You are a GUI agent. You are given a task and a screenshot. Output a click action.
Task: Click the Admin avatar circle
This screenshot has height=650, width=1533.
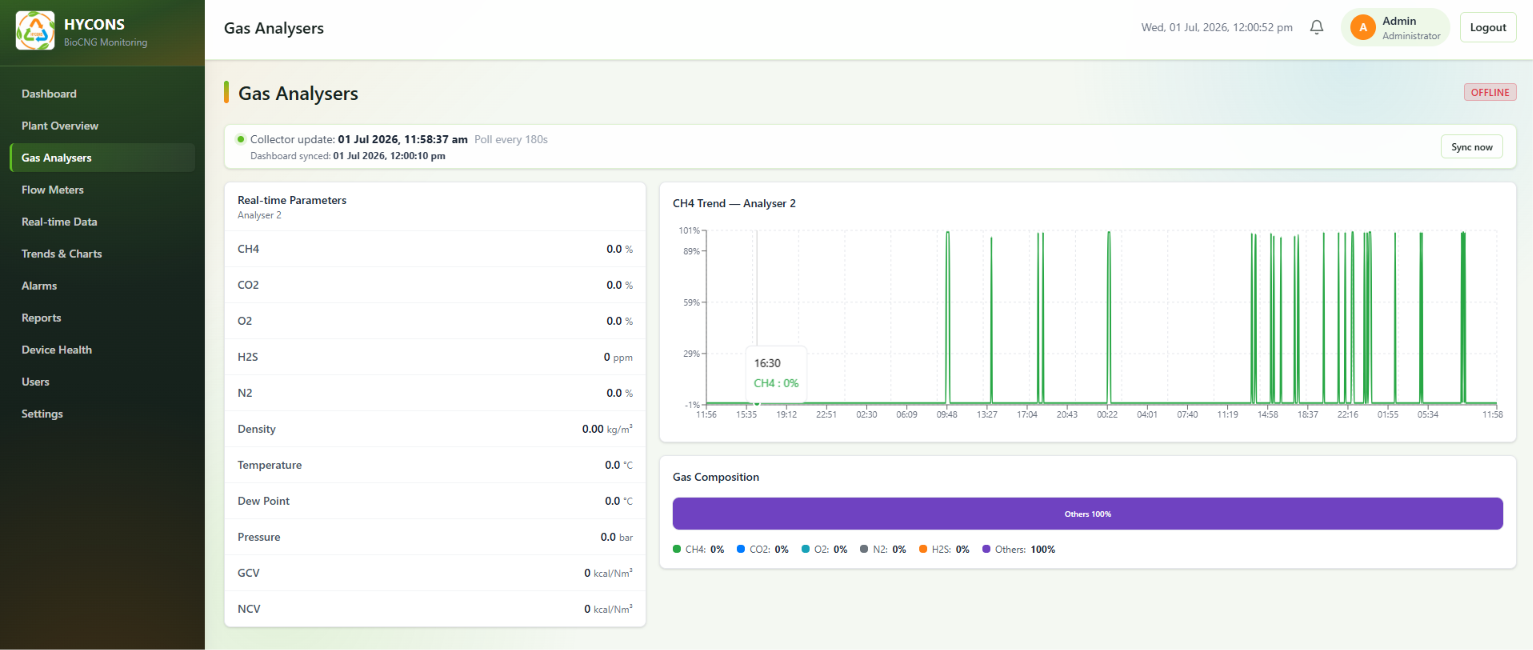point(1363,27)
